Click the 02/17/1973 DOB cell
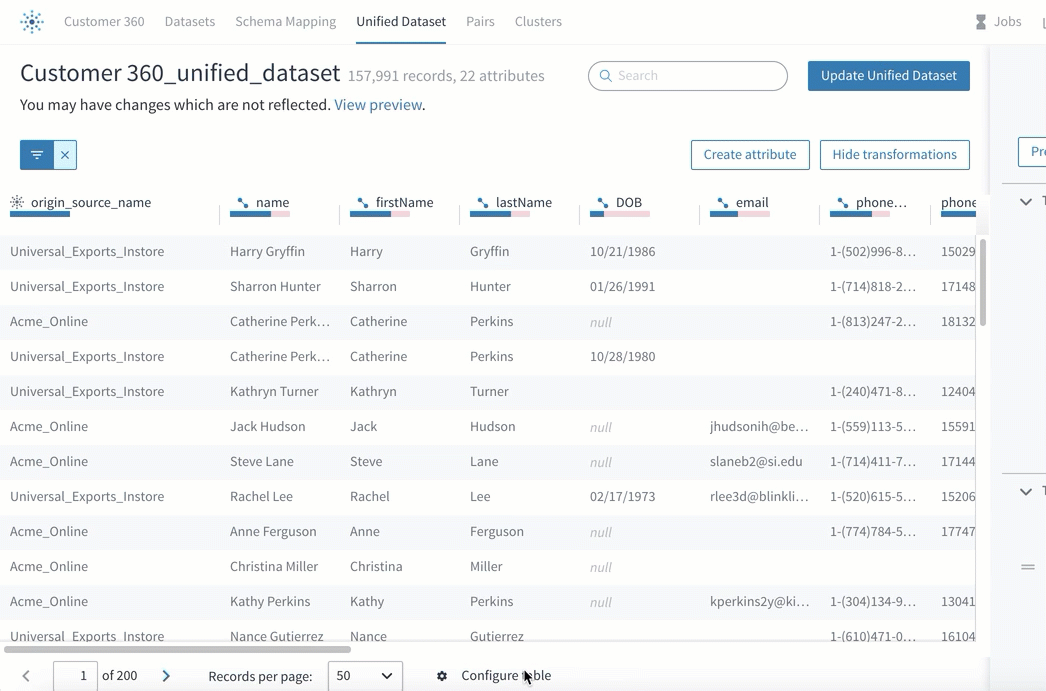This screenshot has height=691, width=1046. (x=622, y=496)
